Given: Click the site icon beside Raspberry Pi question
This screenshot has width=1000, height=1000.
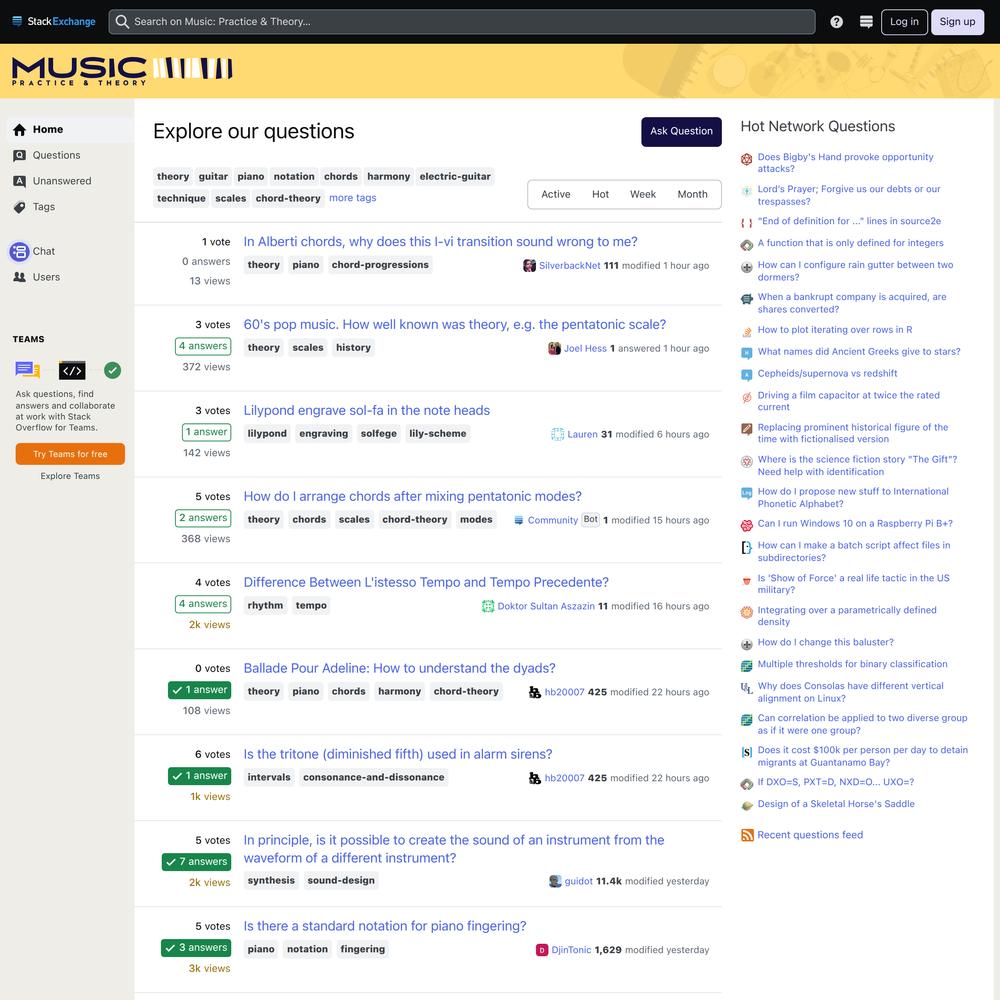Looking at the screenshot, I should pyautogui.click(x=746, y=526).
